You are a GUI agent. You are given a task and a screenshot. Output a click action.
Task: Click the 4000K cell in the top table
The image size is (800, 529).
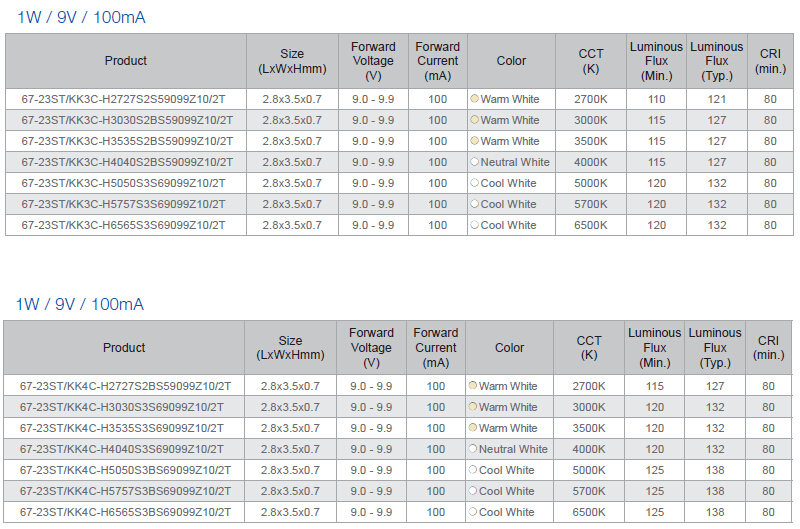[591, 162]
